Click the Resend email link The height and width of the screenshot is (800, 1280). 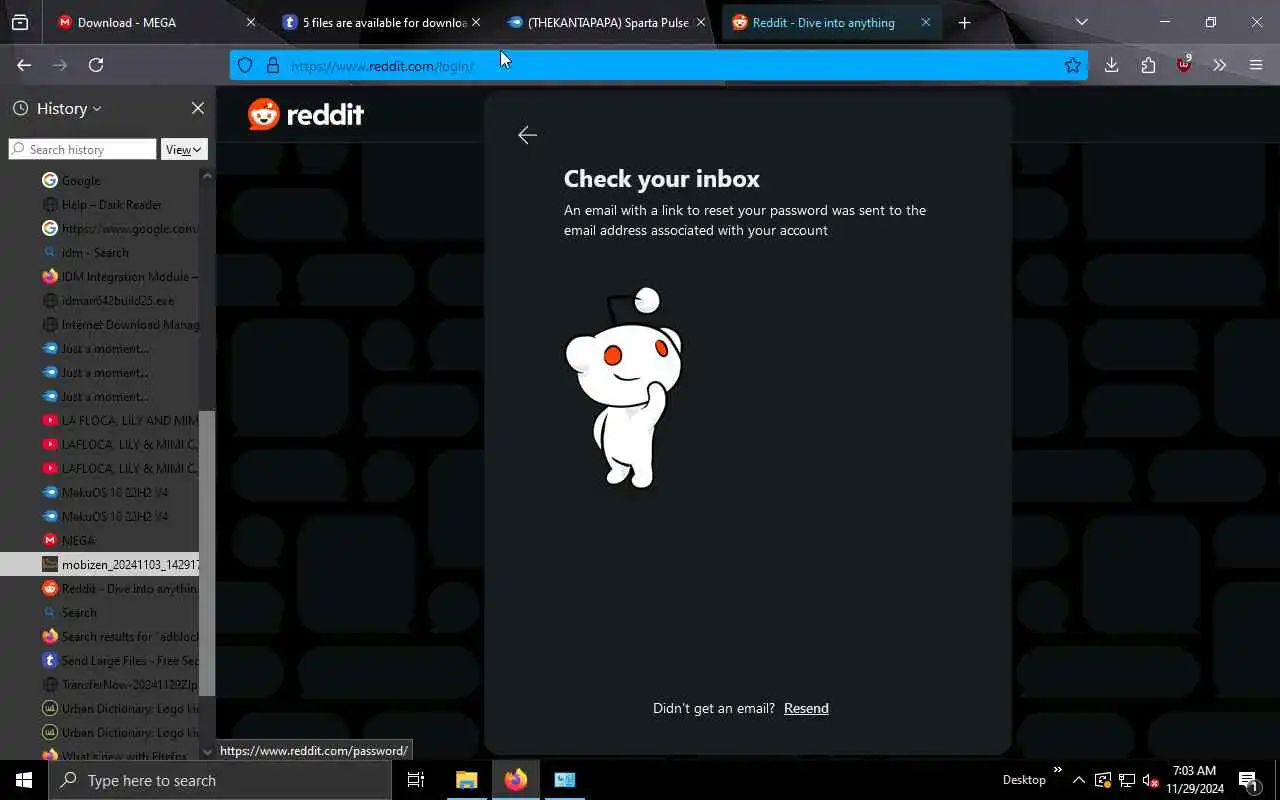(x=806, y=708)
